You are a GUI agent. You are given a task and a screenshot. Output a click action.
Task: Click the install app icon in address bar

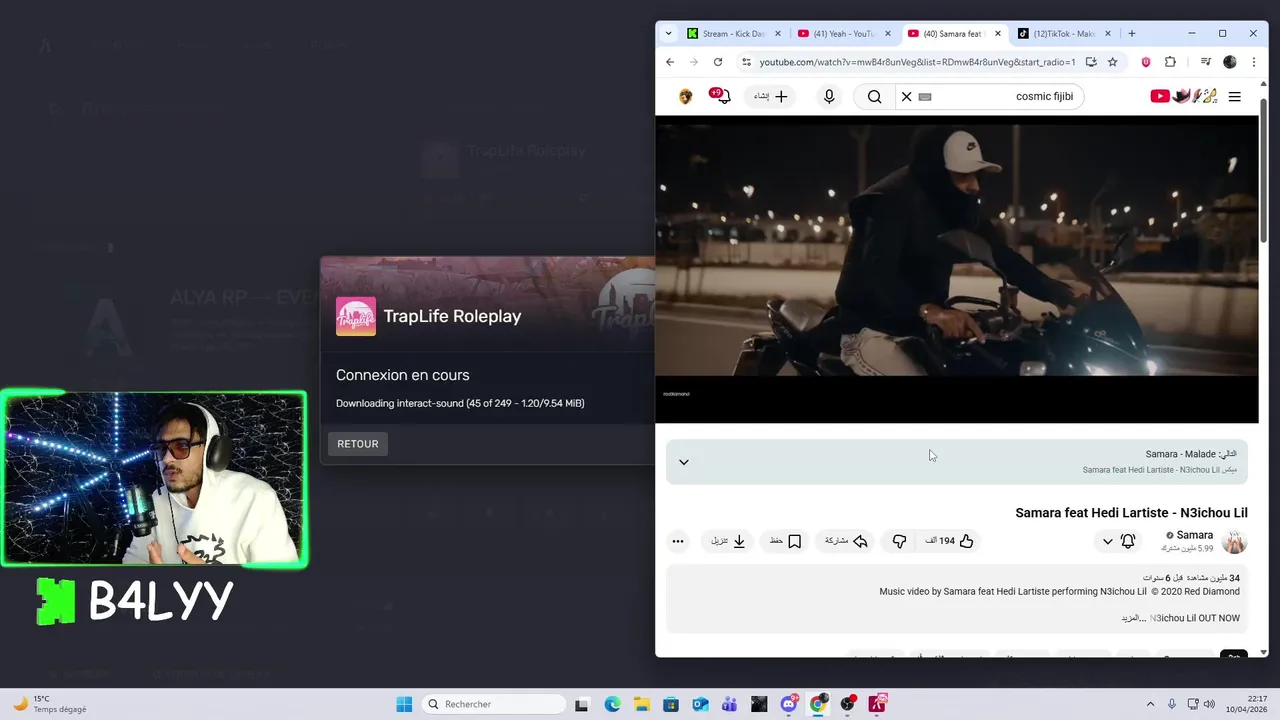pyautogui.click(x=1091, y=62)
